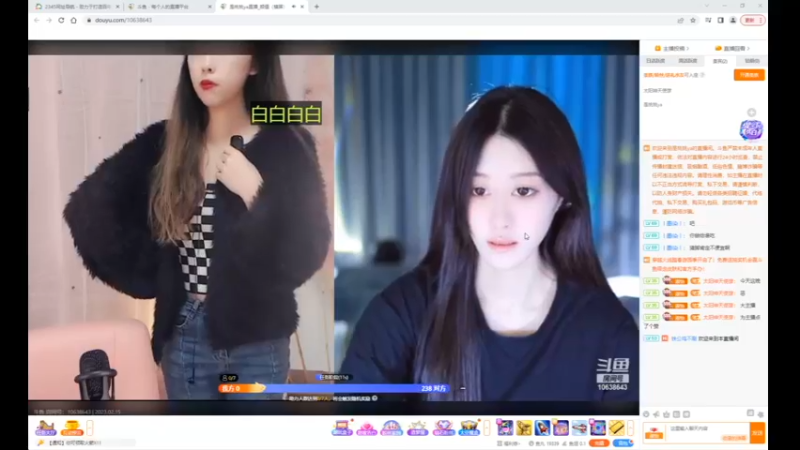Open the winged treasure chest icon

tap(469, 428)
